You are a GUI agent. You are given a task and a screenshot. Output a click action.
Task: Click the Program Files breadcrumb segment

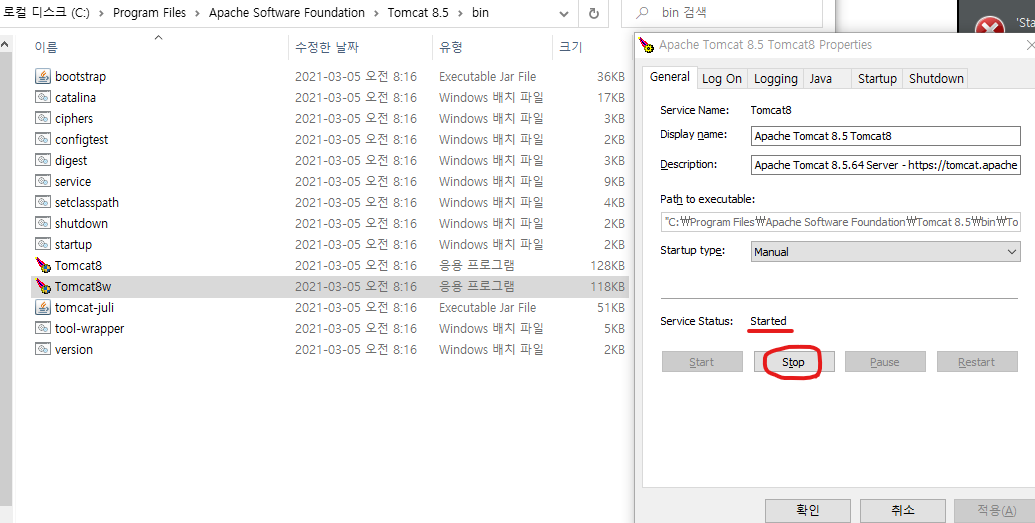(x=150, y=13)
